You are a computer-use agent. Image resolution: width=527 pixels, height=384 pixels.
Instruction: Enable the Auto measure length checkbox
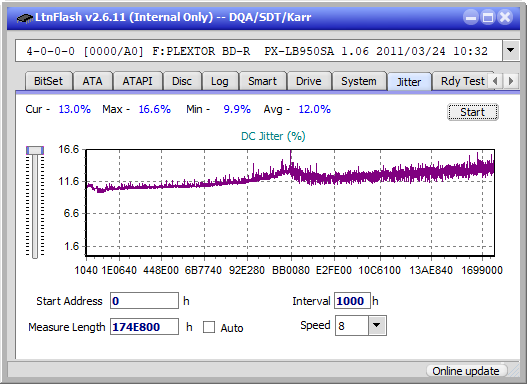209,327
